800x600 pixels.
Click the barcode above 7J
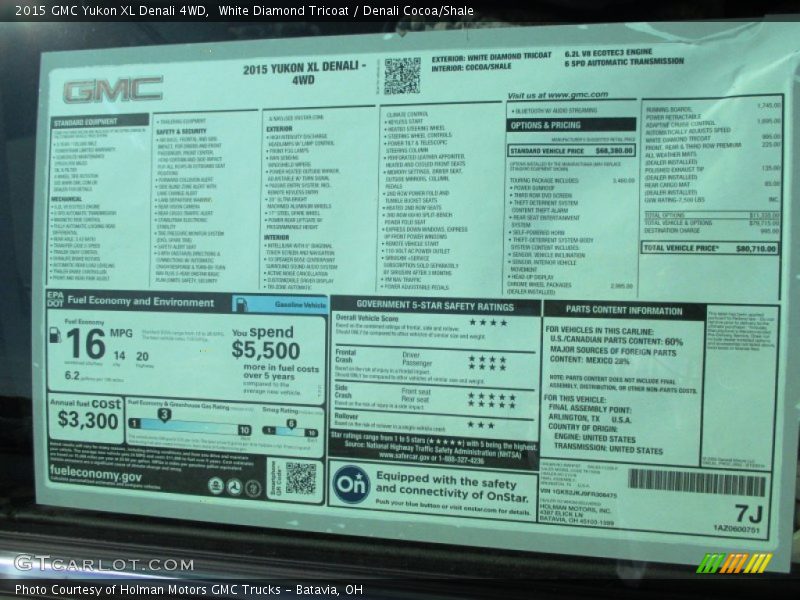click(696, 482)
